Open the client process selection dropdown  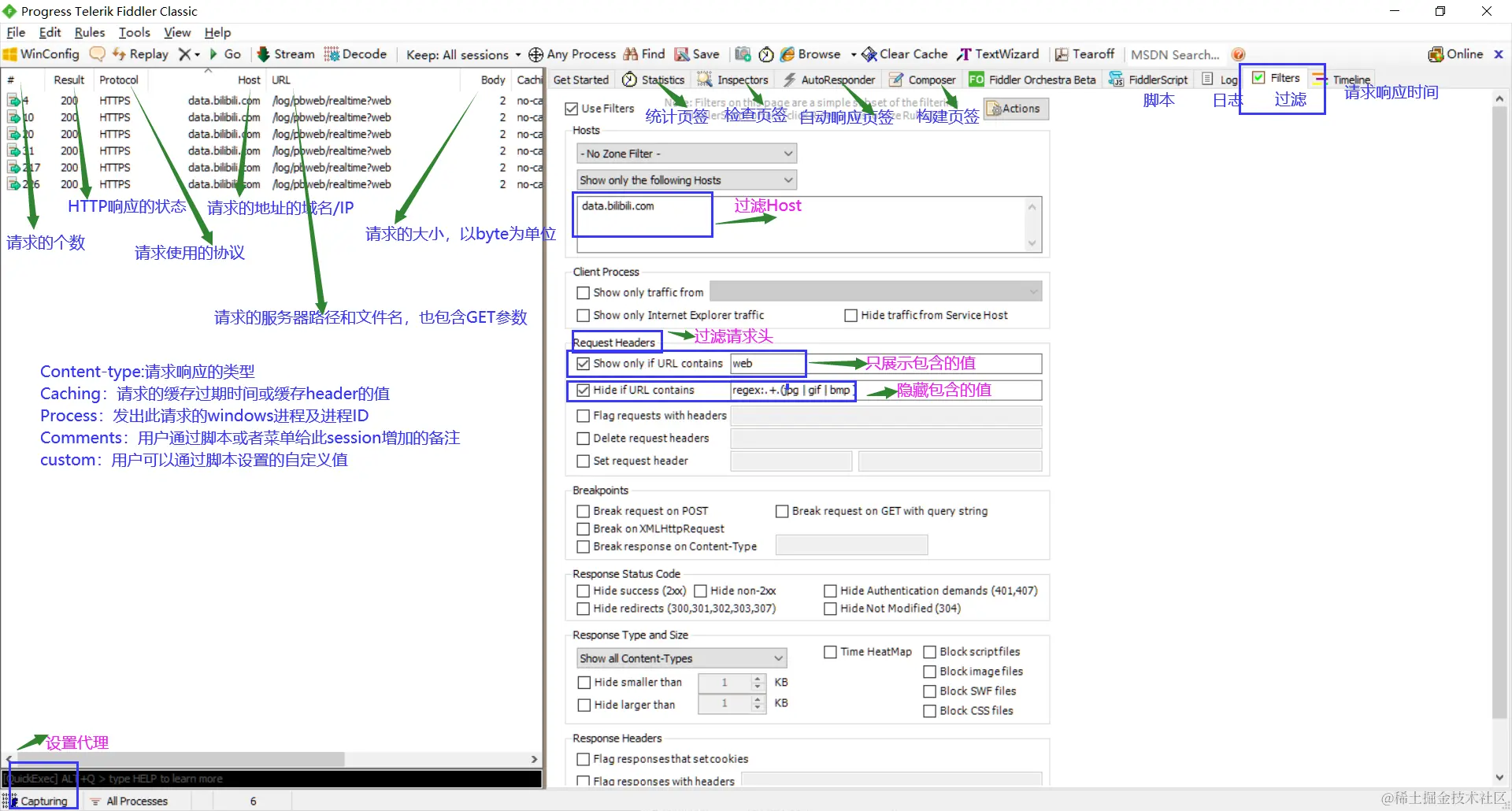(x=876, y=292)
